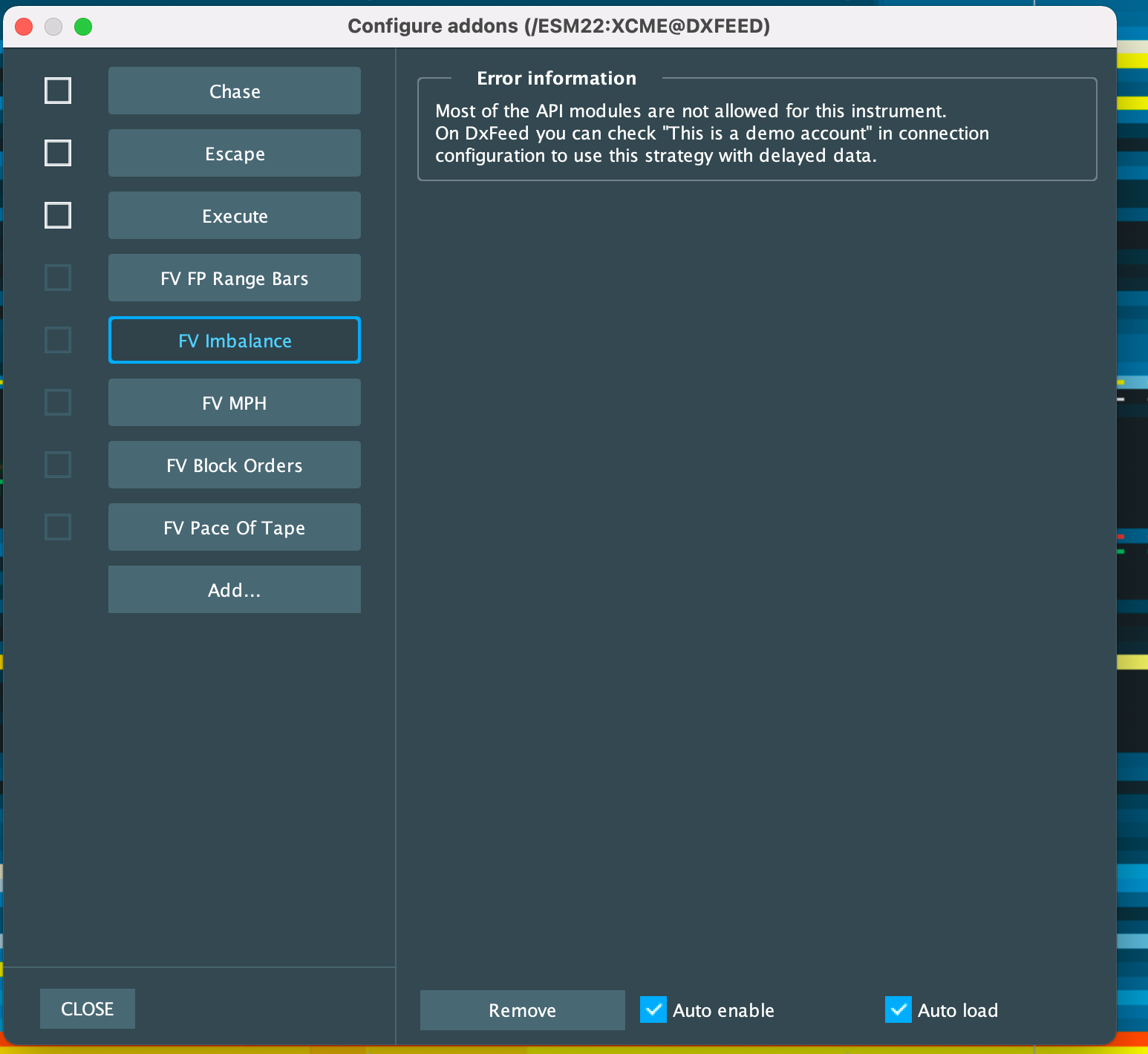Uncheck the Auto enable option
1148x1054 pixels.
click(x=653, y=1009)
